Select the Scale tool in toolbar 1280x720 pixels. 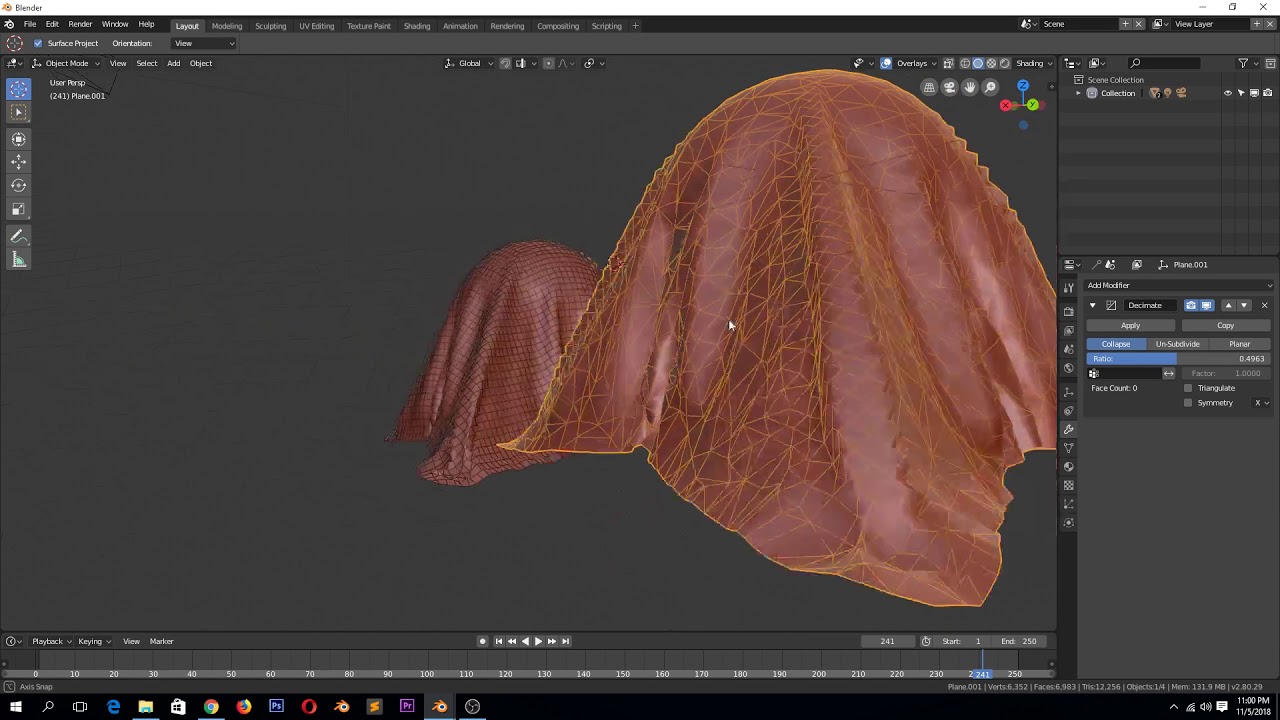pyautogui.click(x=18, y=209)
